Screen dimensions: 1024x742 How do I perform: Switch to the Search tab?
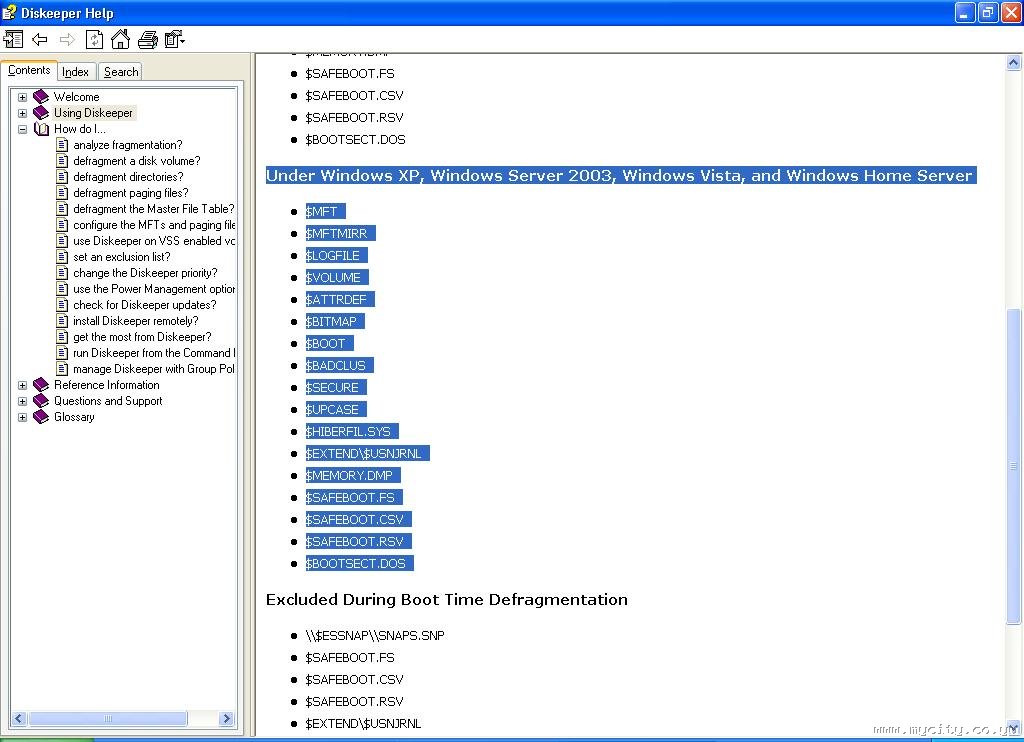point(121,72)
